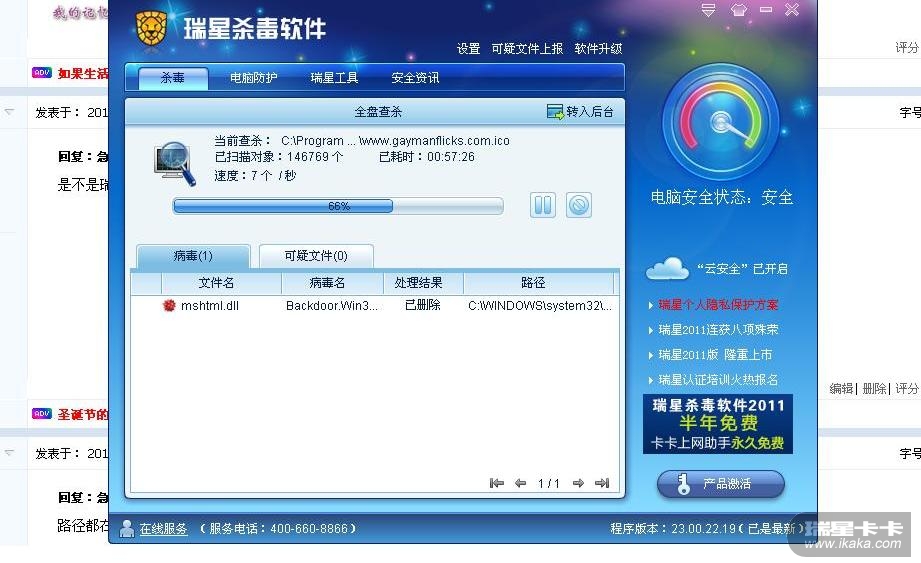Click the 产品激活 activation button
The image size is (921, 563).
point(721,484)
